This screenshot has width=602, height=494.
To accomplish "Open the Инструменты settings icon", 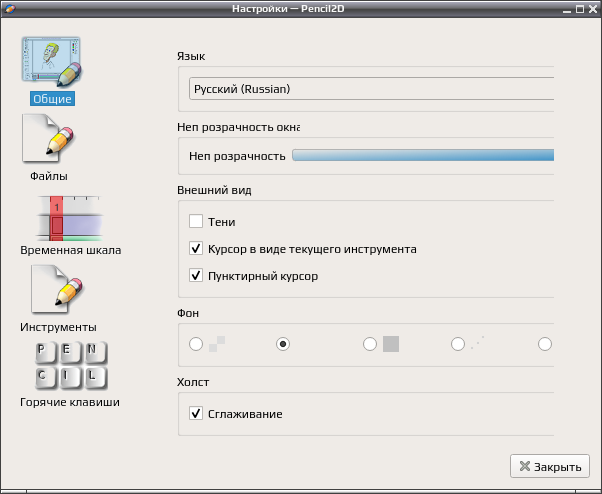I will pos(58,290).
